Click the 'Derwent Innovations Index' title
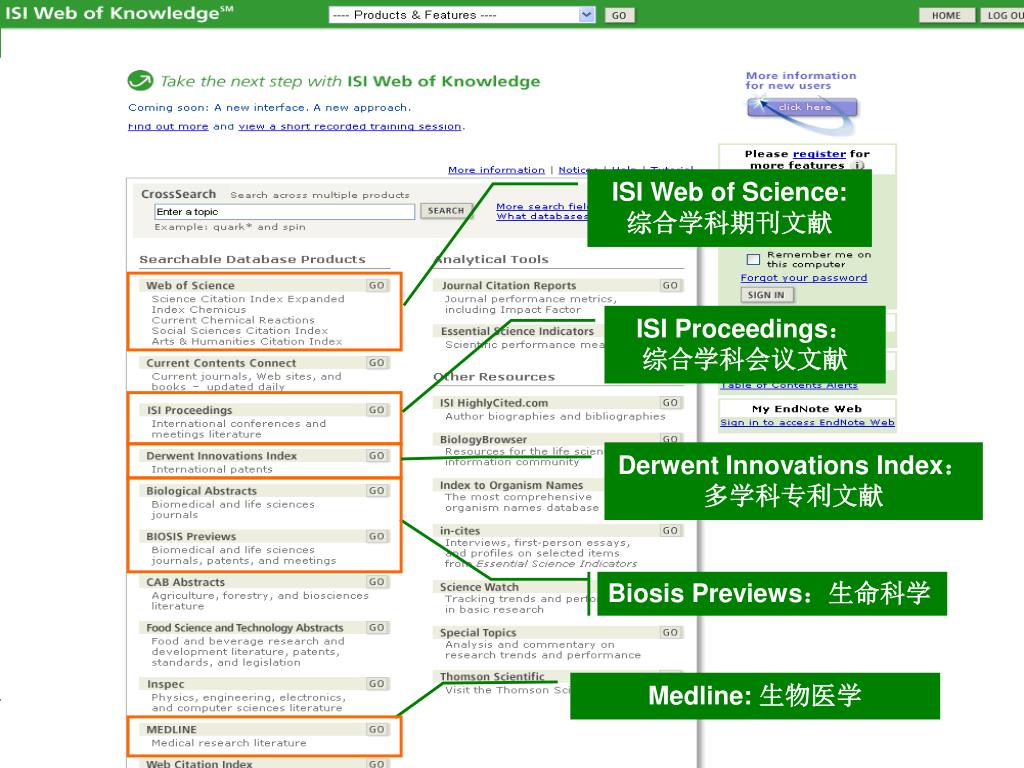This screenshot has height=768, width=1024. click(x=221, y=455)
